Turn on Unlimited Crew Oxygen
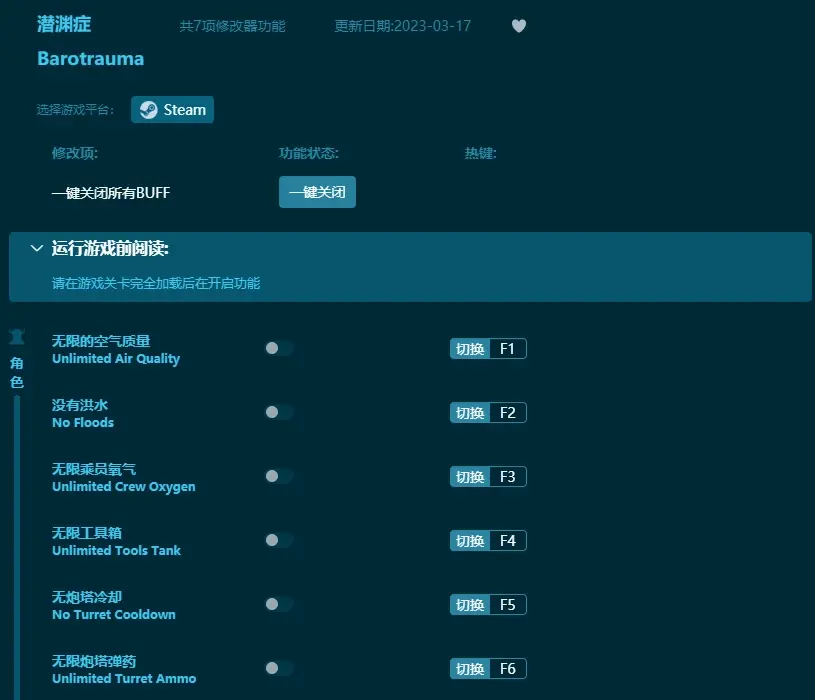The height and width of the screenshot is (700, 815). 278,476
